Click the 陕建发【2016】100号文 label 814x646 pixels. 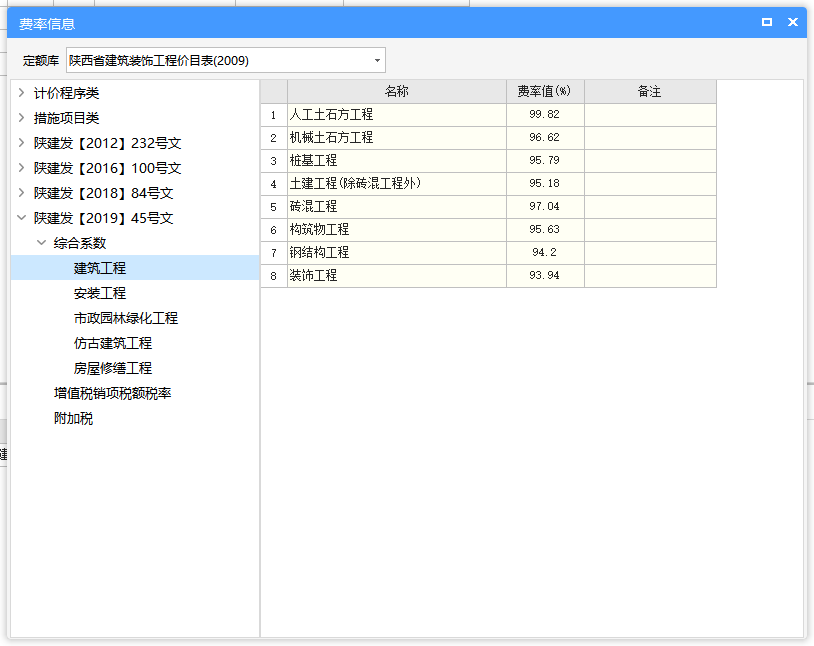click(107, 168)
